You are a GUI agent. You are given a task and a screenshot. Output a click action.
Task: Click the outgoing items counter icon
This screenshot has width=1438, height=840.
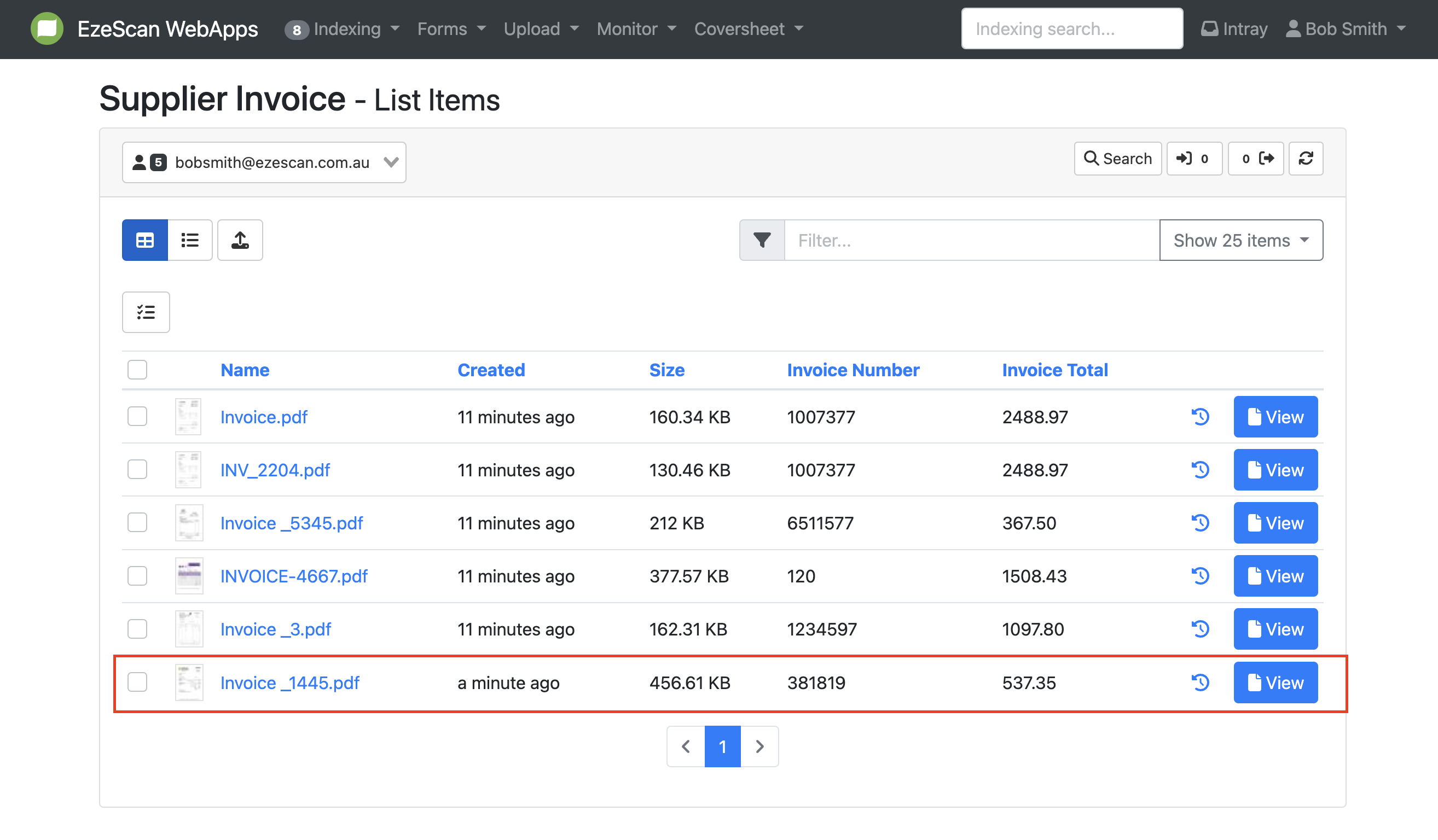click(x=1255, y=159)
